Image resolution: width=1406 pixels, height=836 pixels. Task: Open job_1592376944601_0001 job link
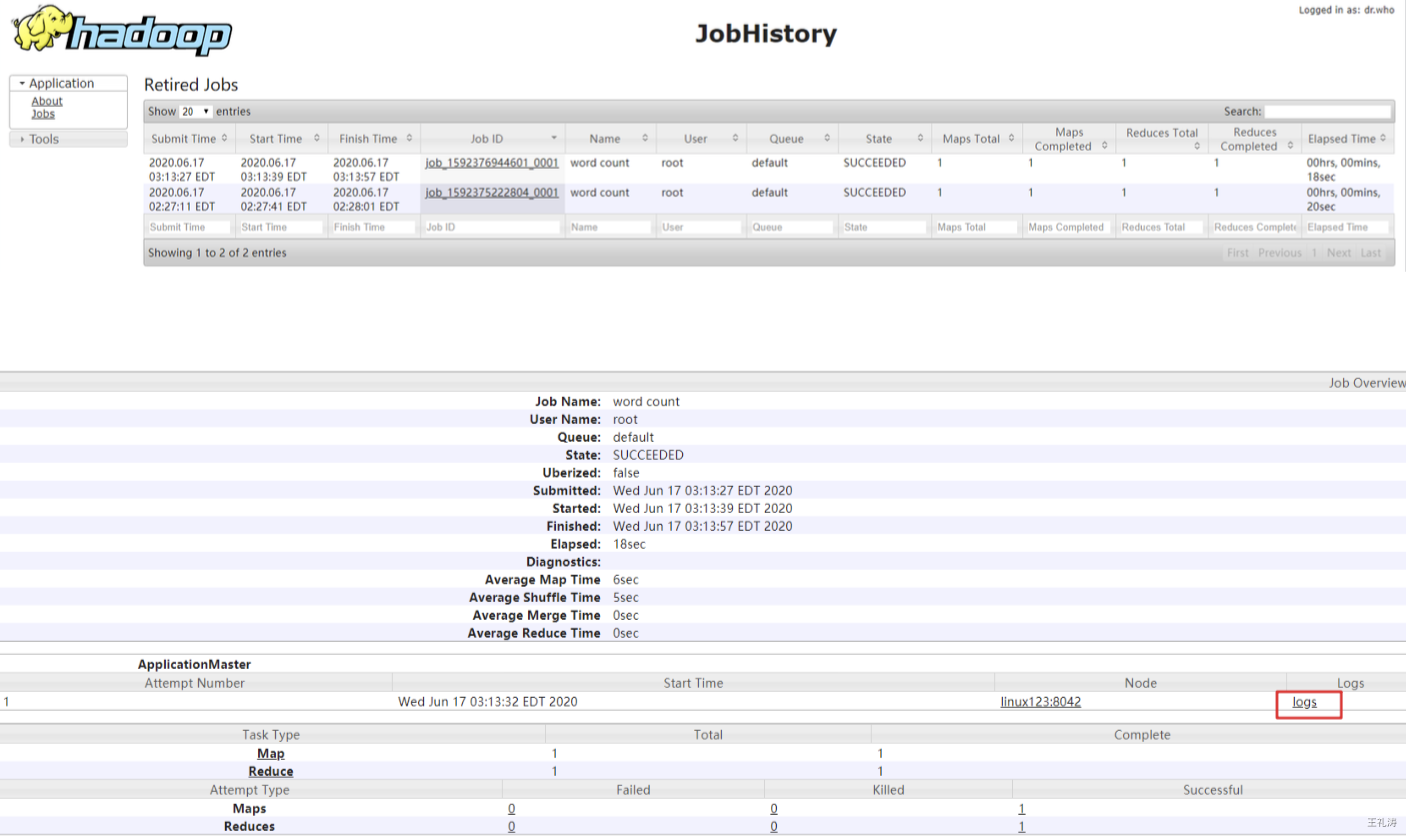[x=492, y=163]
